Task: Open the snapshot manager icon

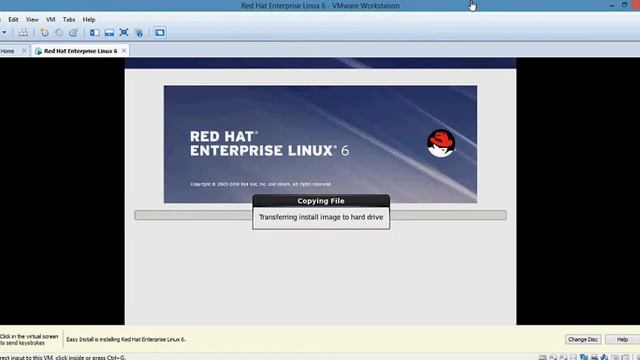Action: tap(73, 33)
